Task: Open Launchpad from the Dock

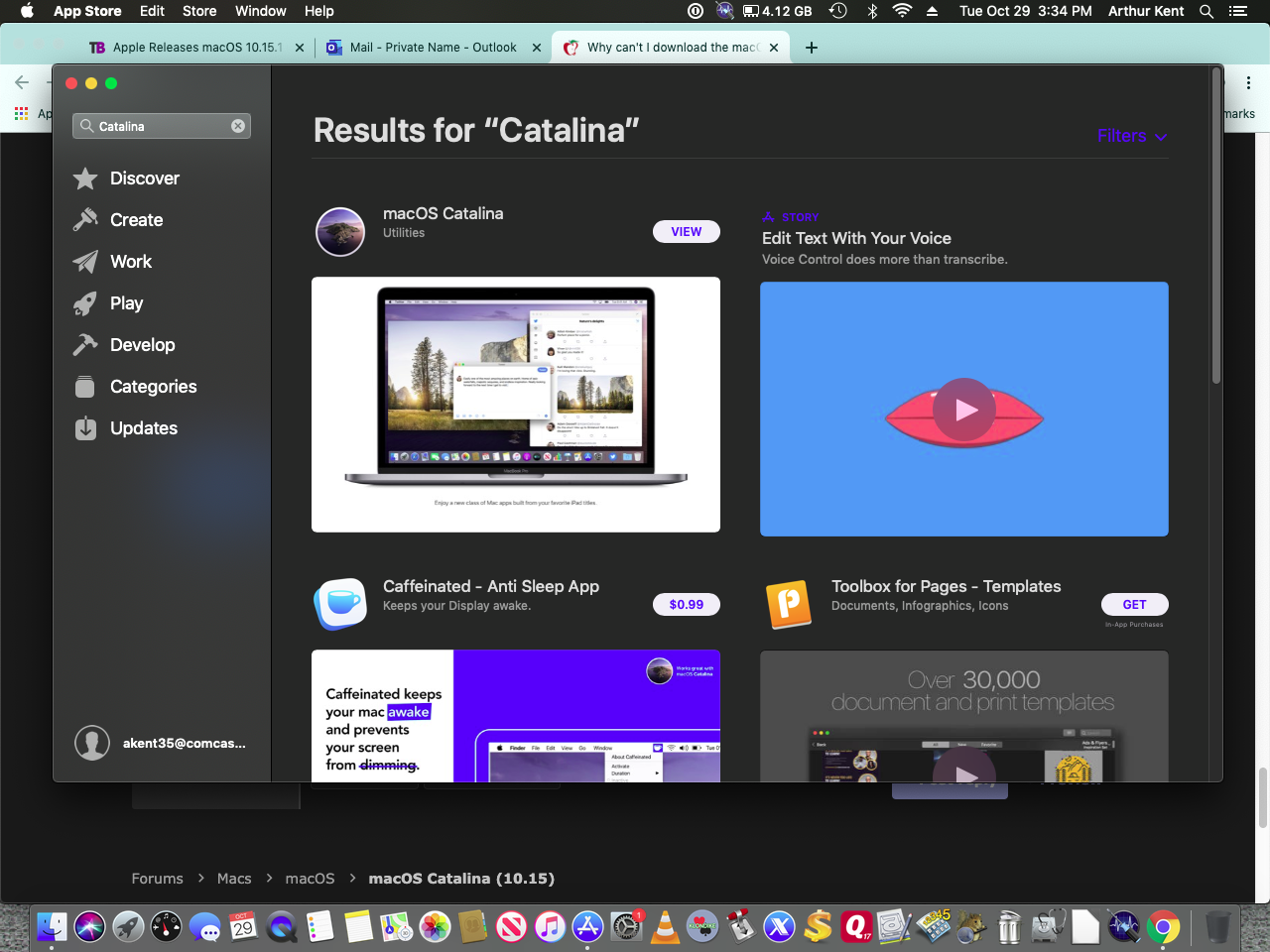Action: [128, 927]
